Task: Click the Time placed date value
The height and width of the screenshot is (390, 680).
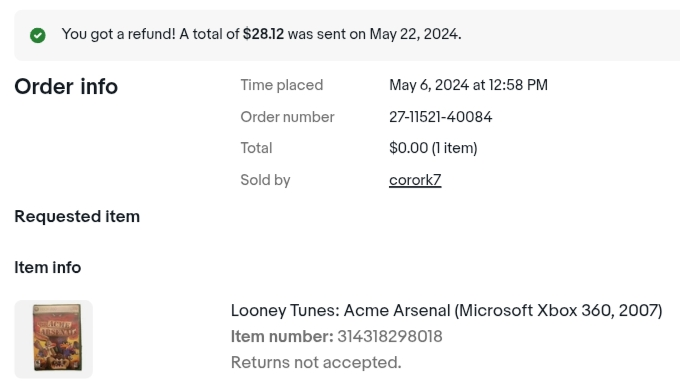Action: [x=468, y=85]
